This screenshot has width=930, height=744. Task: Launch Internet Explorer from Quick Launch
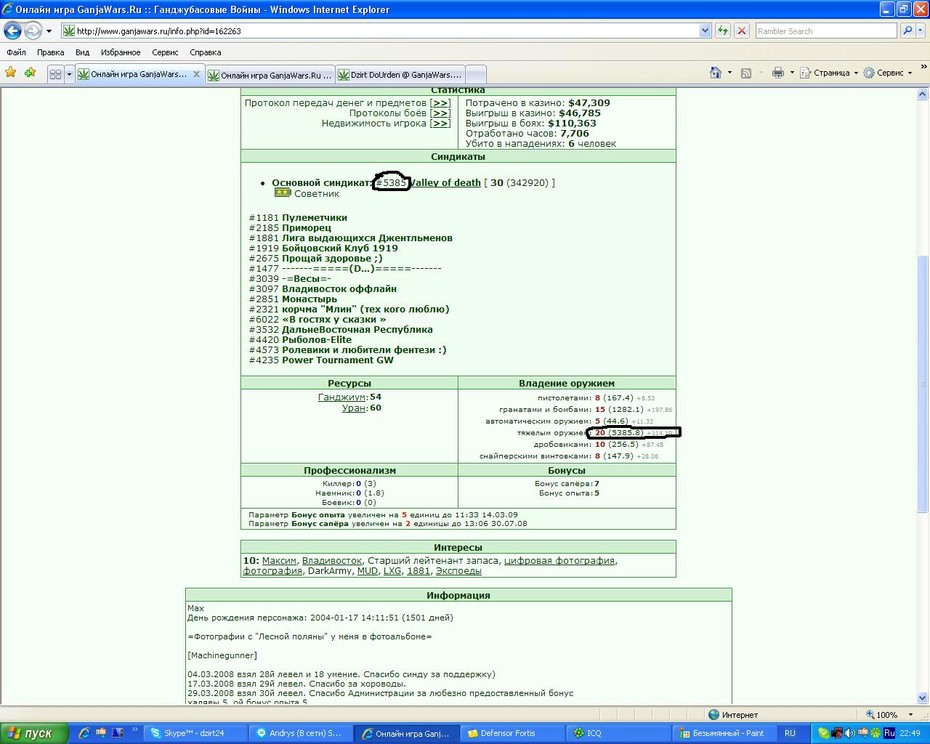coord(84,733)
